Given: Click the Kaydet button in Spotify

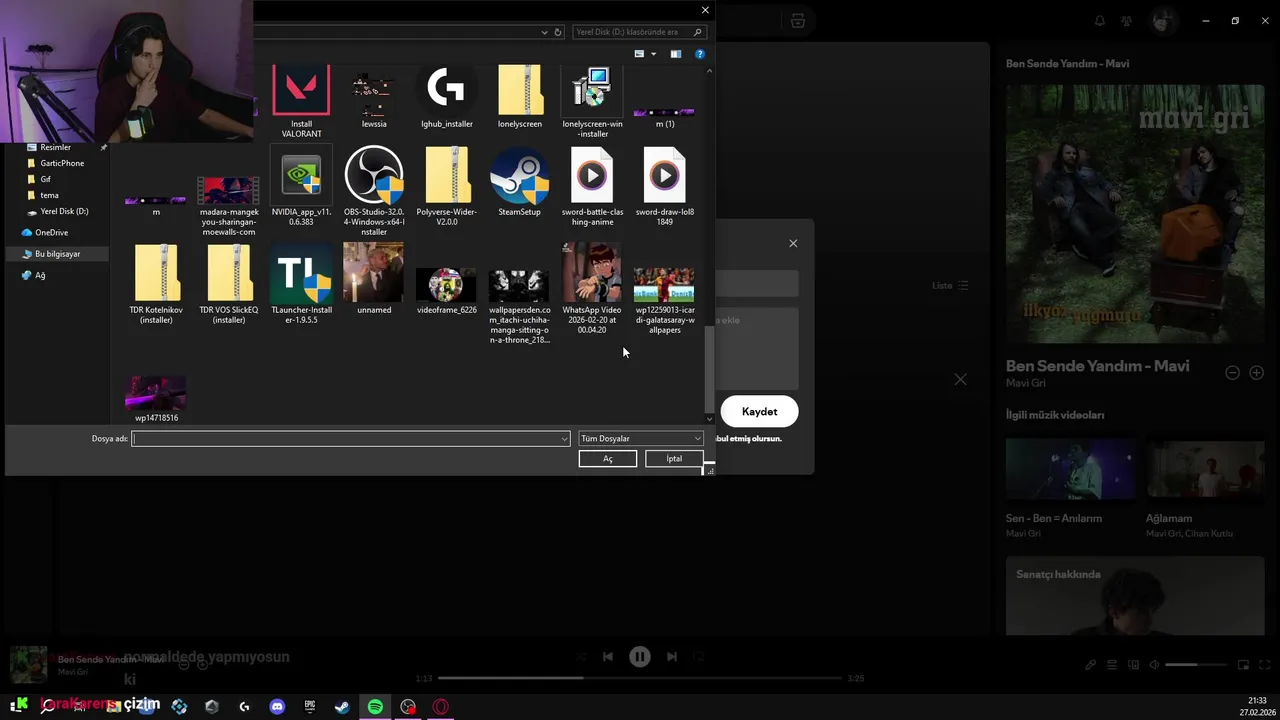Looking at the screenshot, I should coord(759,411).
